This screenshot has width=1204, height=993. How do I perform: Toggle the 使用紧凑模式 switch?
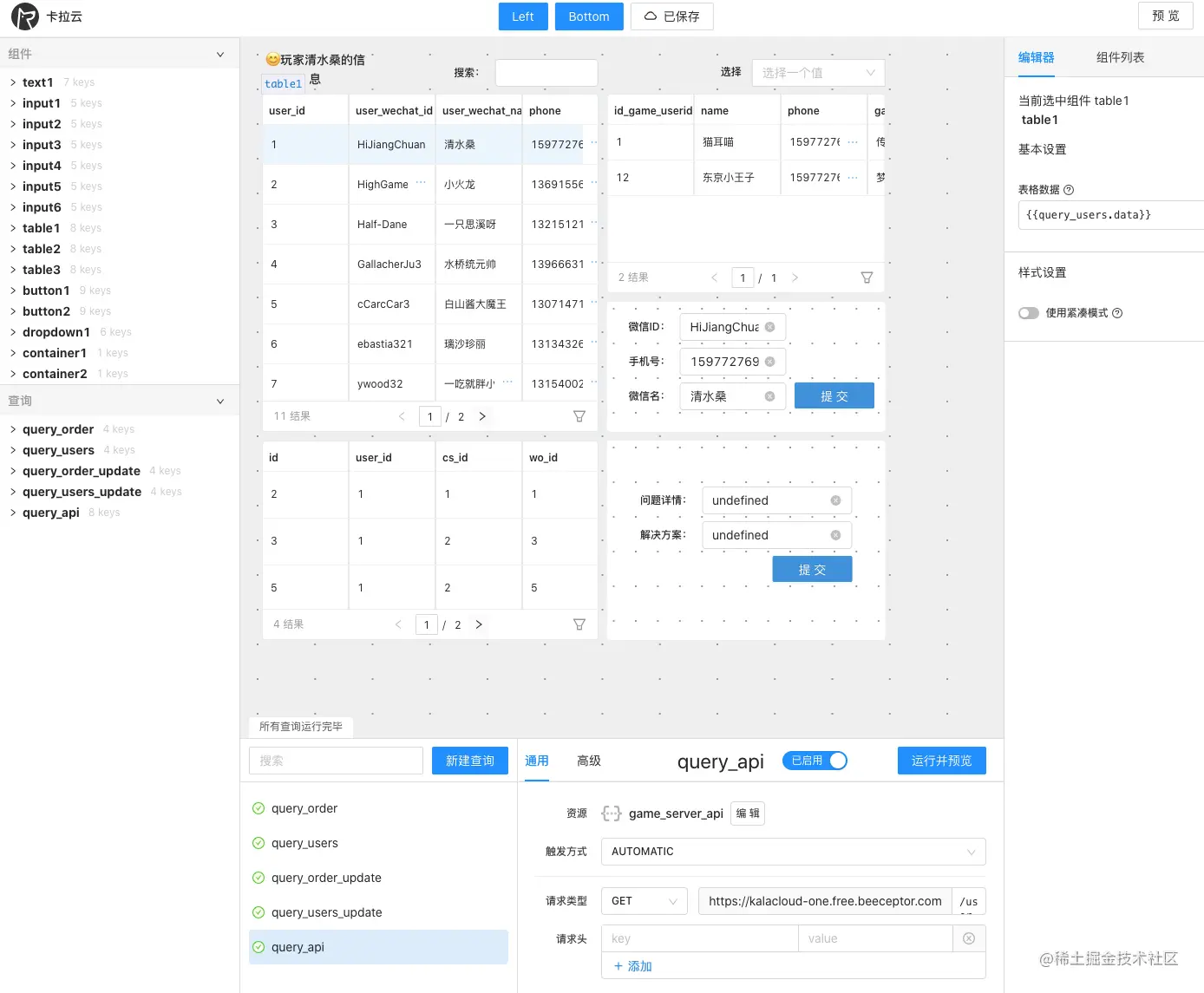click(1029, 313)
